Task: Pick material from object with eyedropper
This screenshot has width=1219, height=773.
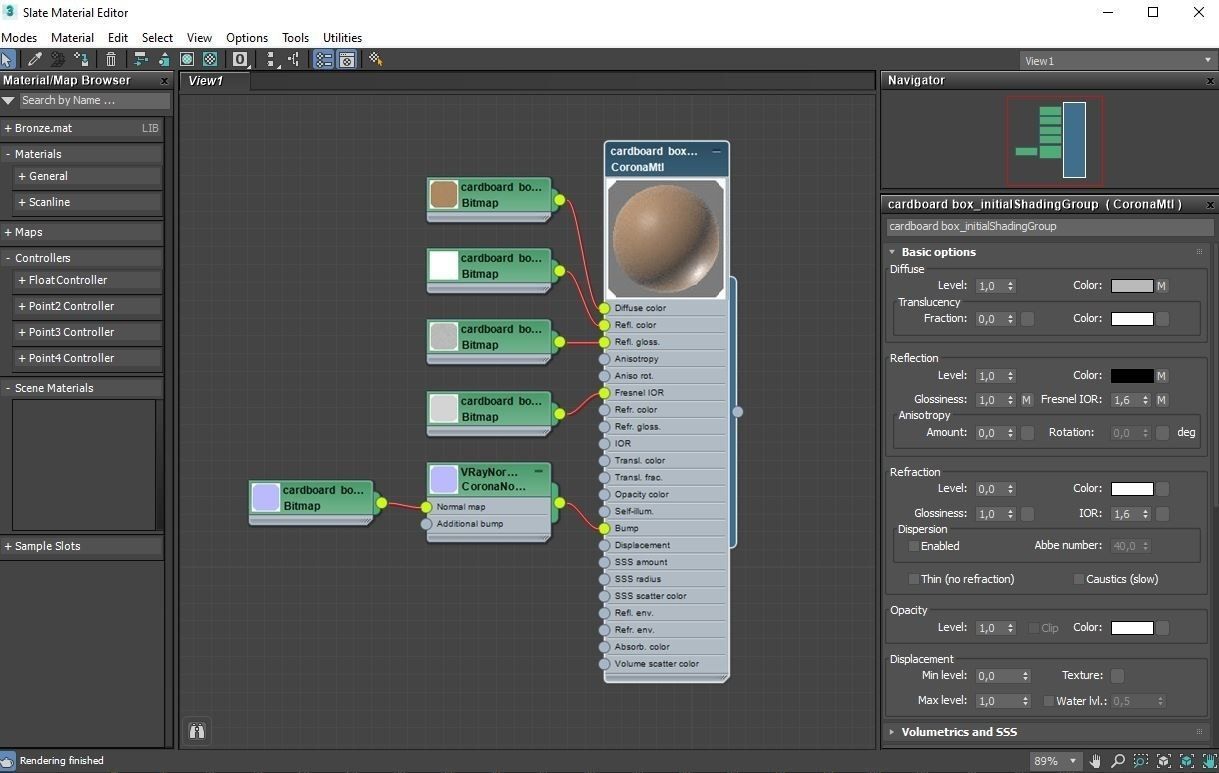Action: (x=35, y=60)
